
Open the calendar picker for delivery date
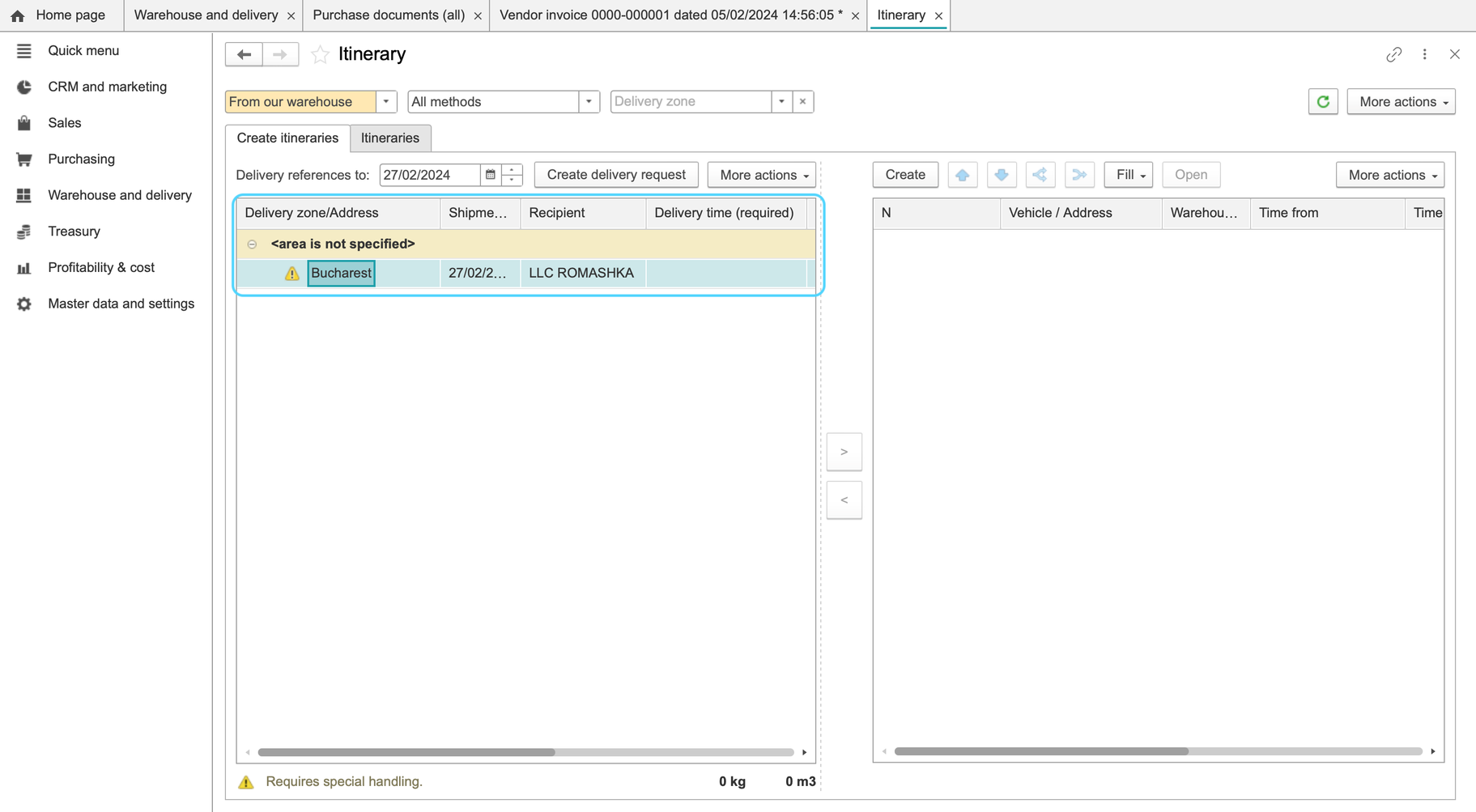[491, 175]
